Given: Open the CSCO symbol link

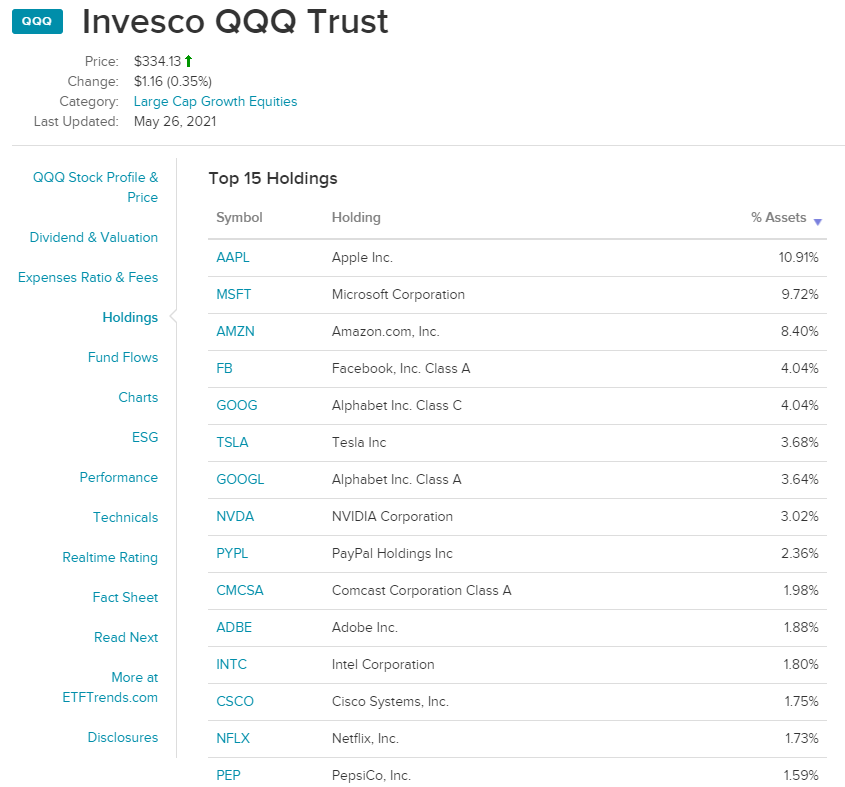Looking at the screenshot, I should pos(234,701).
